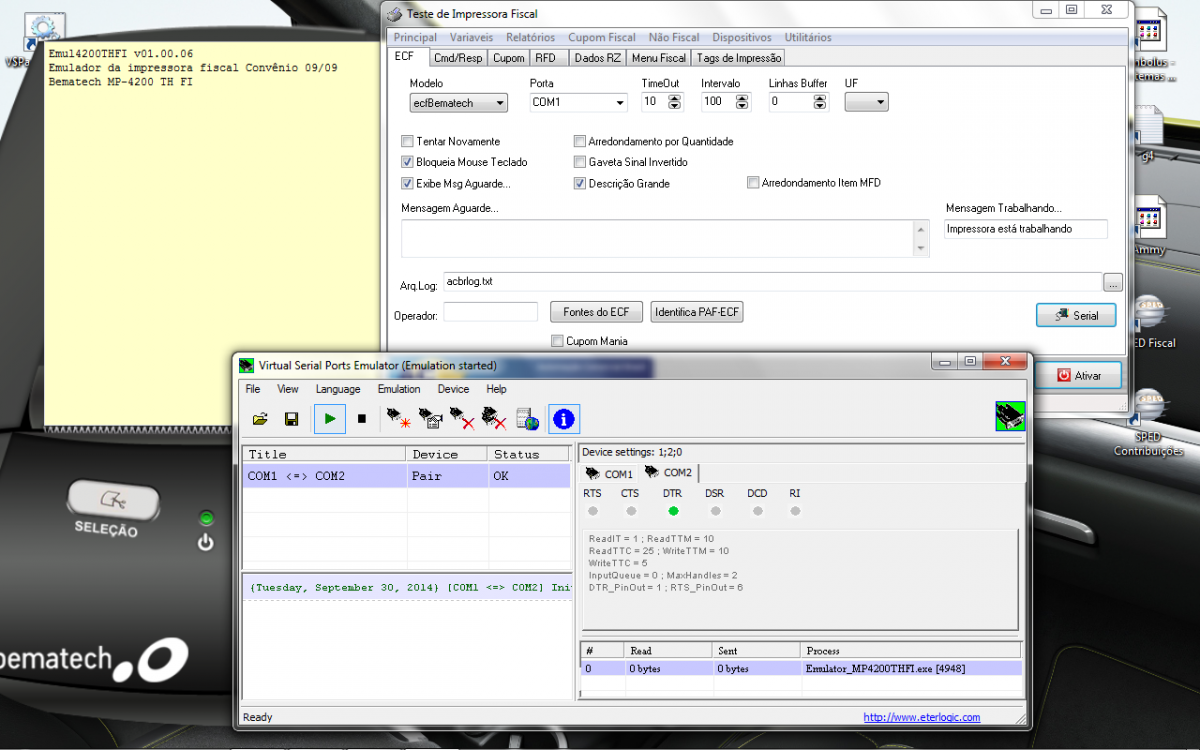Select the Emulator_MP4200THFI.exe process row

pyautogui.click(x=801, y=668)
